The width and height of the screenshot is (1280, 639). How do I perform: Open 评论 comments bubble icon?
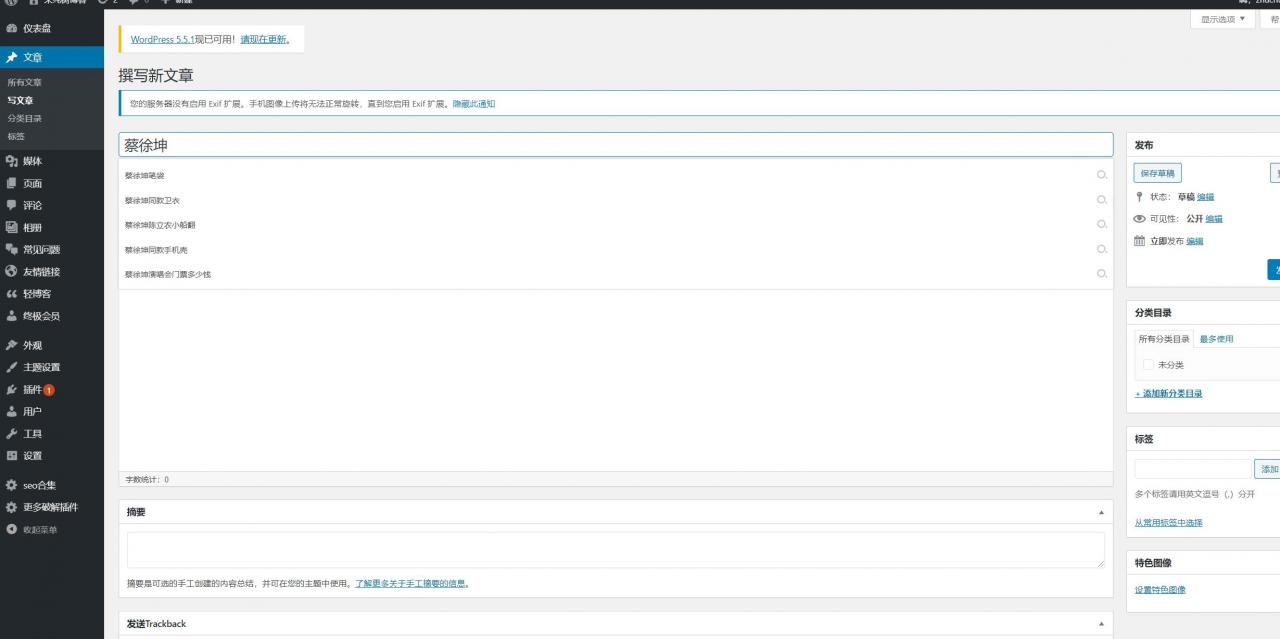(11, 205)
